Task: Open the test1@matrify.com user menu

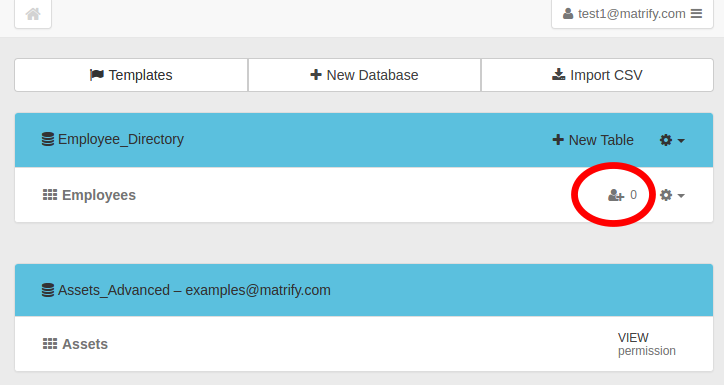Action: point(632,14)
